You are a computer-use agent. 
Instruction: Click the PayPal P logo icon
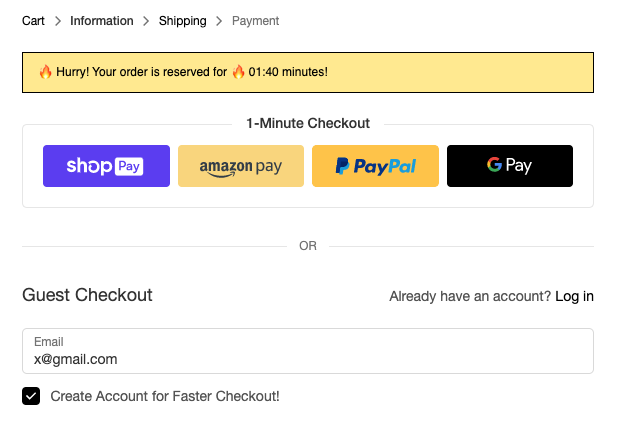coord(342,166)
